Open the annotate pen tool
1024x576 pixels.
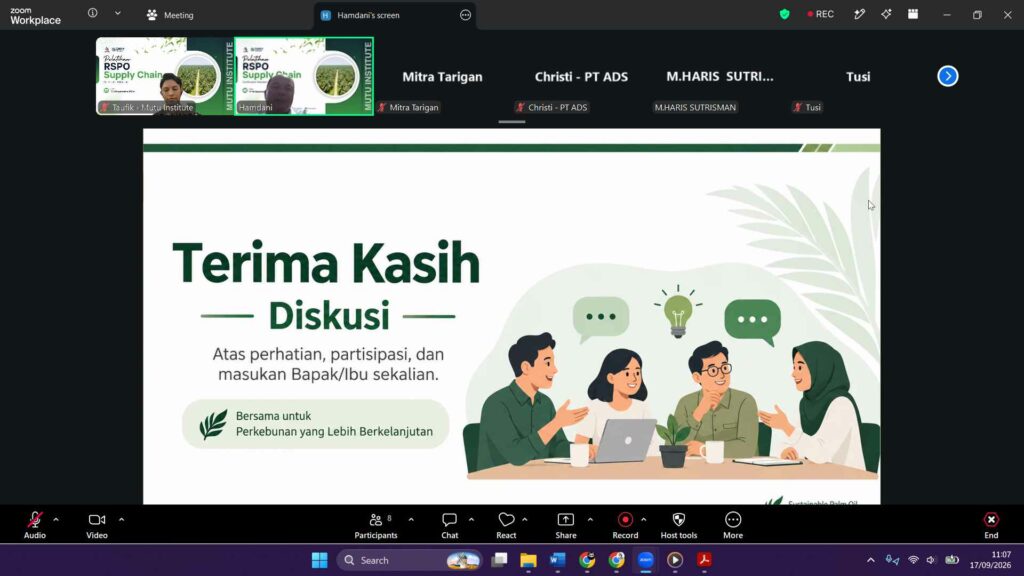coord(859,14)
